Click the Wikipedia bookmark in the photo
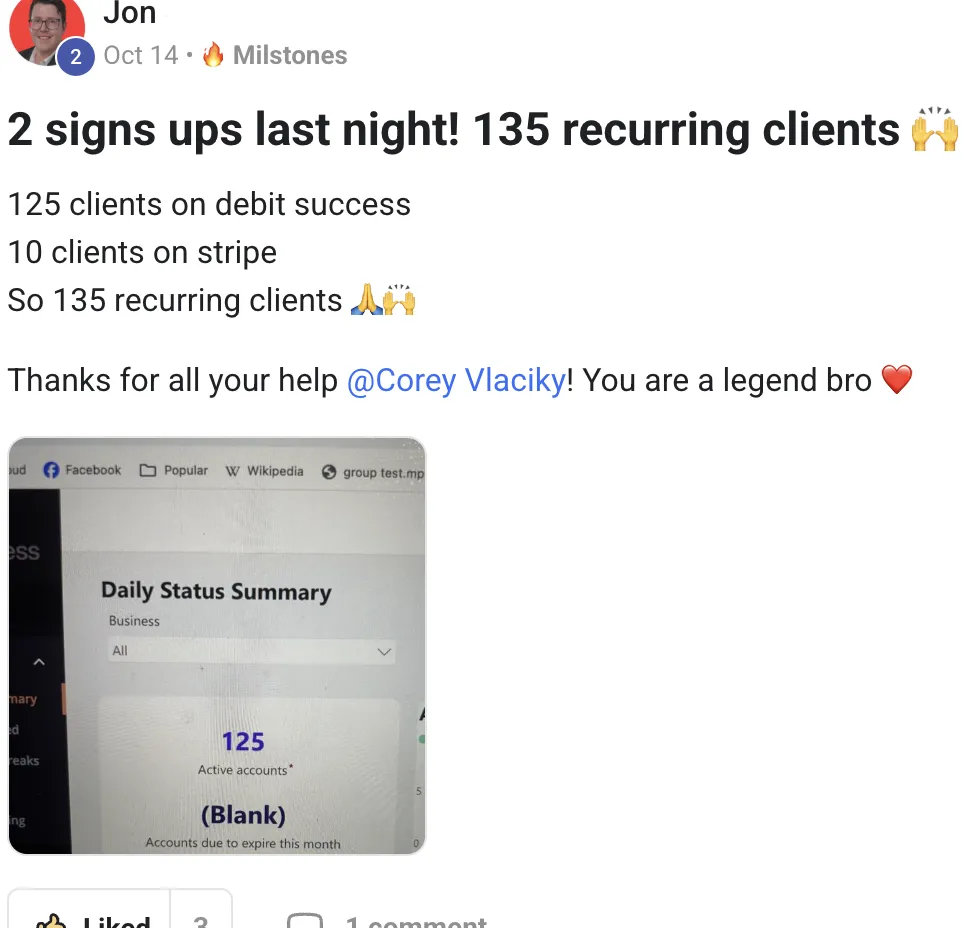This screenshot has height=928, width=970. coord(265,471)
